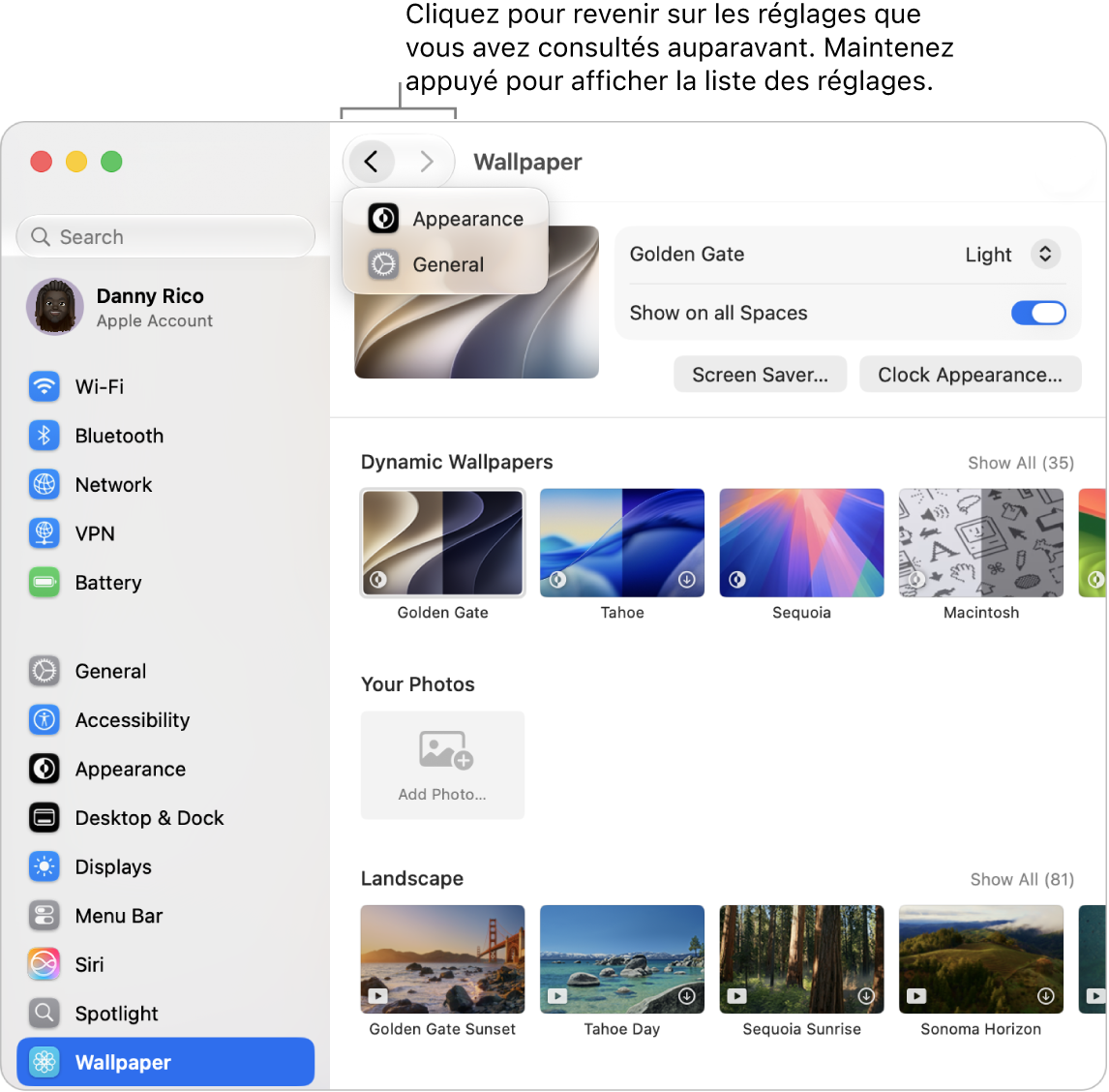Click the current wallpaper preview image
This screenshot has height=1092, width=1109.
click(477, 333)
